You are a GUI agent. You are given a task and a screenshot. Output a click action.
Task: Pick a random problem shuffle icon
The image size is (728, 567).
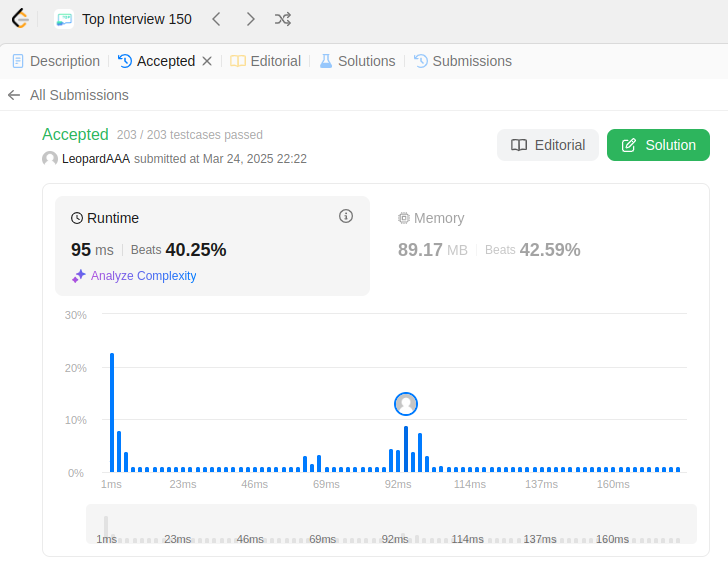[283, 19]
